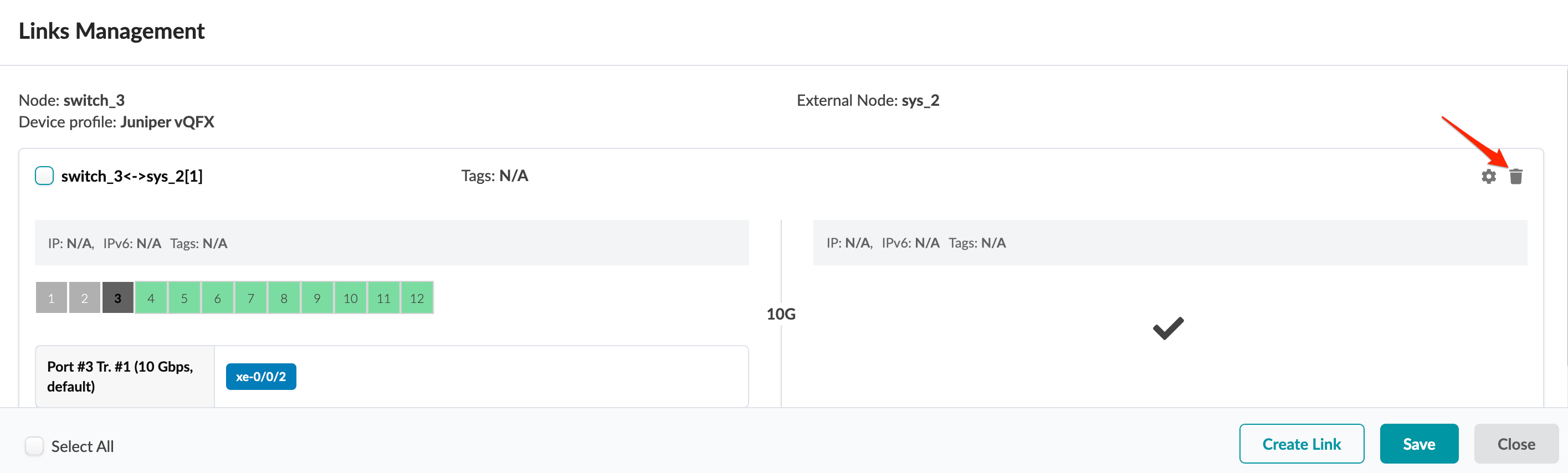Click the trash icon to delete link
This screenshot has width=1568, height=473.
(x=1516, y=177)
